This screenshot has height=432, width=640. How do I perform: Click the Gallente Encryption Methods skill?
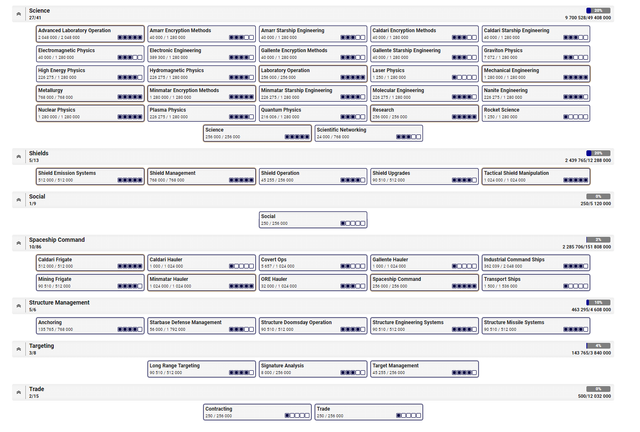click(313, 54)
